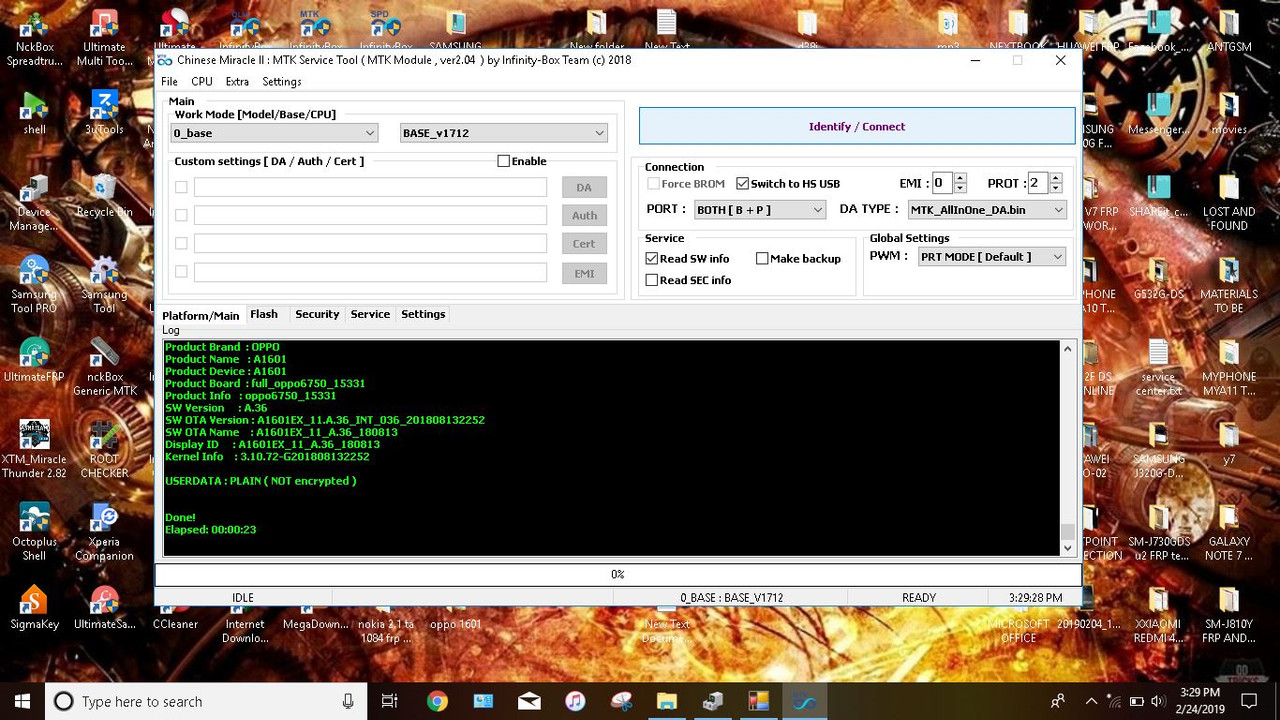
Task: Tick the checkbox beside the EMI field
Action: (x=181, y=271)
